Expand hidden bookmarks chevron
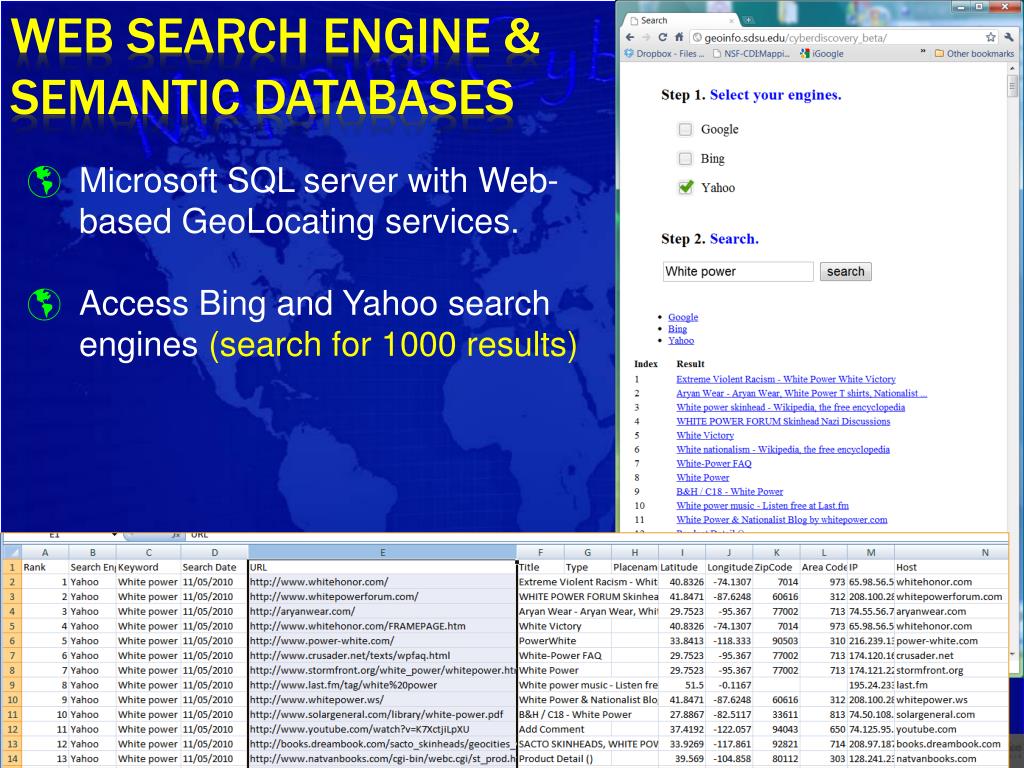The height and width of the screenshot is (768, 1024). [x=923, y=52]
